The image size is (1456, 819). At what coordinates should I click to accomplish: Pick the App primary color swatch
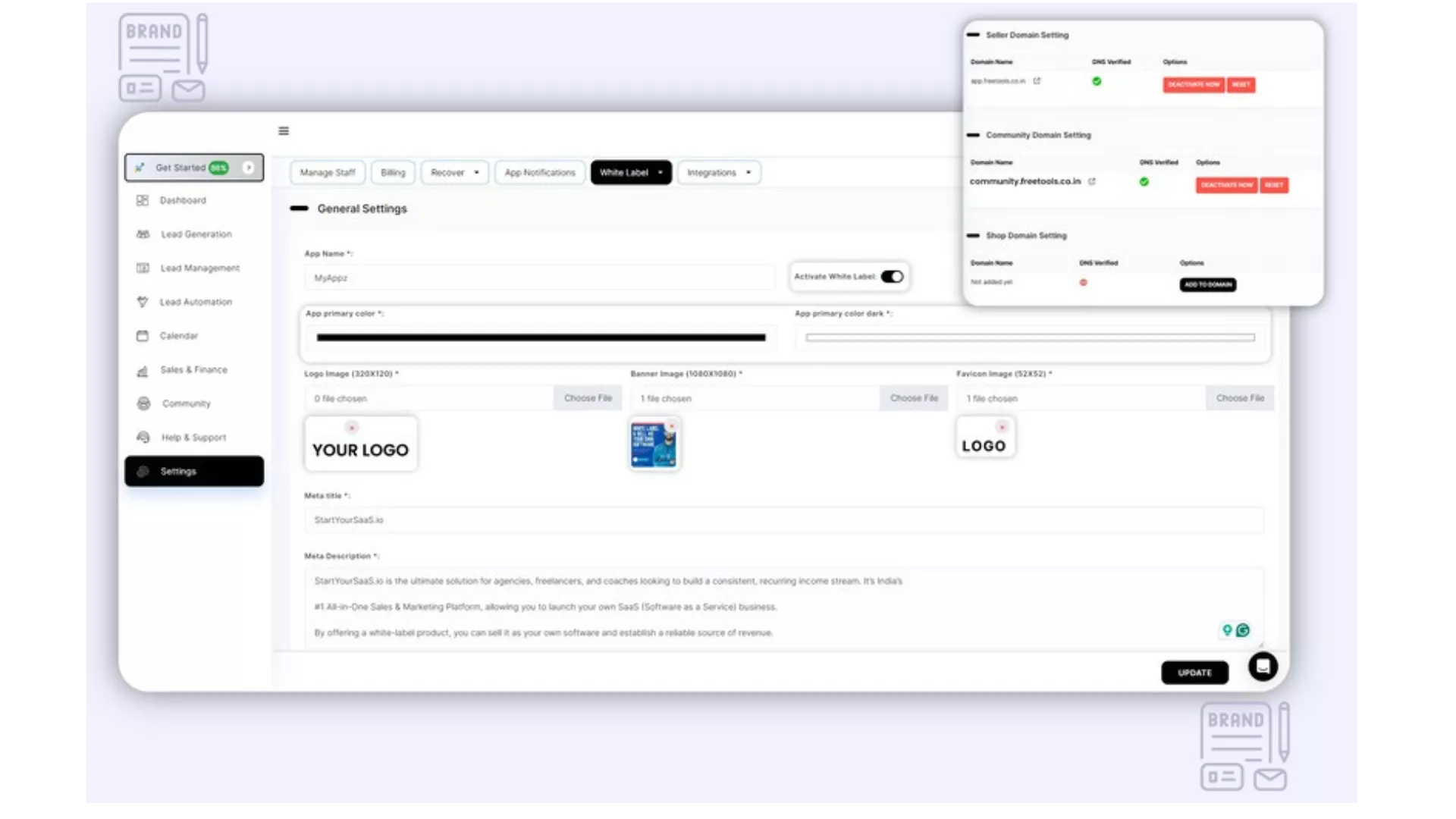coord(541,337)
